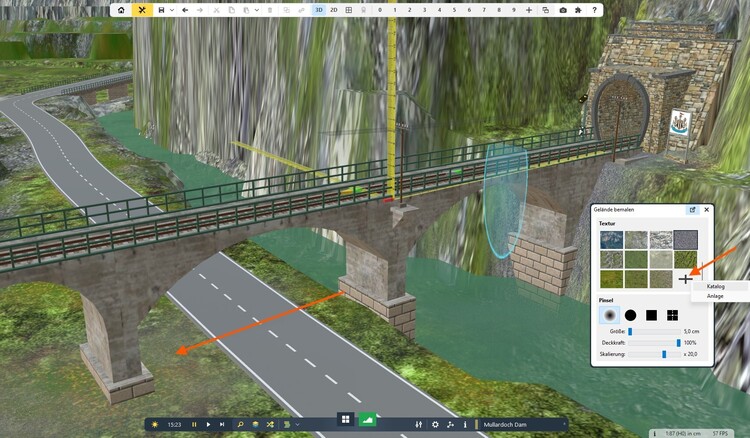The height and width of the screenshot is (438, 750).
Task: Choose Anlage from the popup menu
Action: tap(716, 296)
